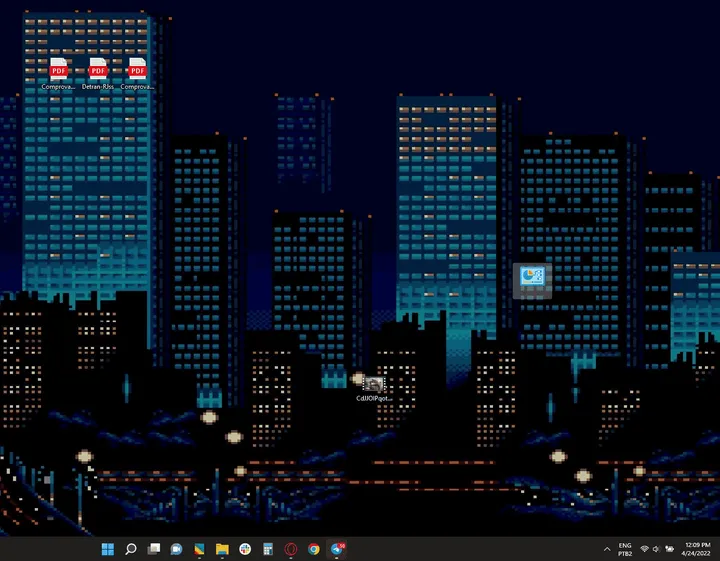Open File Explorer from the taskbar
720x561 pixels.
pos(222,549)
